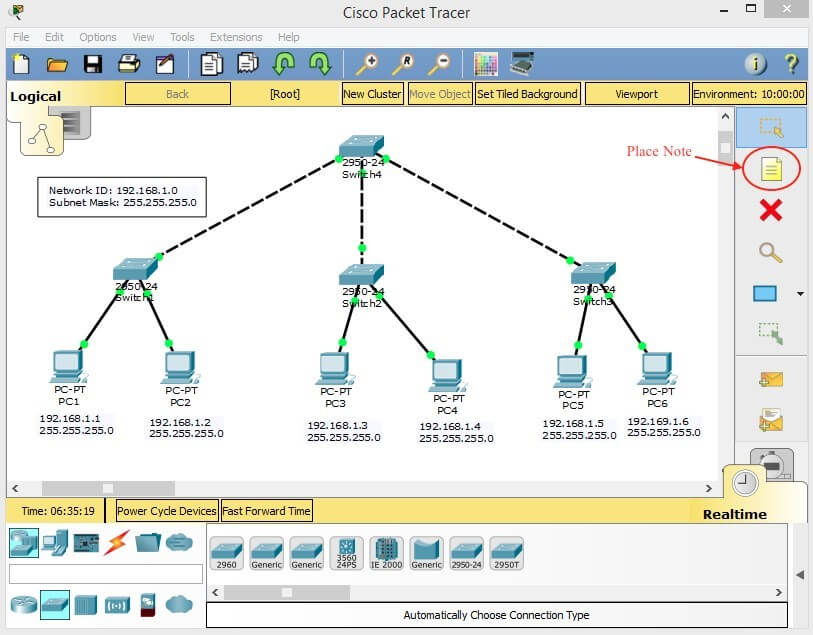Screen dimensions: 813x635
Task: Open the Extensions menu
Action: (236, 37)
